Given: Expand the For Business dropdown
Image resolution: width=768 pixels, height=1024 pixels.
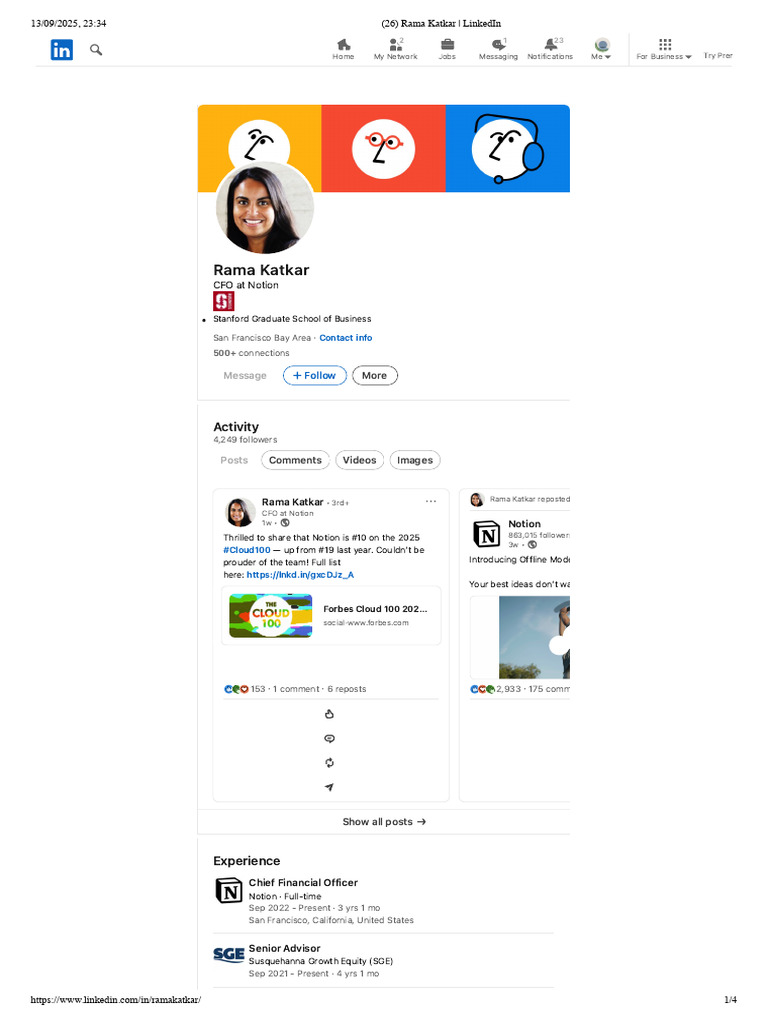Looking at the screenshot, I should [664, 49].
